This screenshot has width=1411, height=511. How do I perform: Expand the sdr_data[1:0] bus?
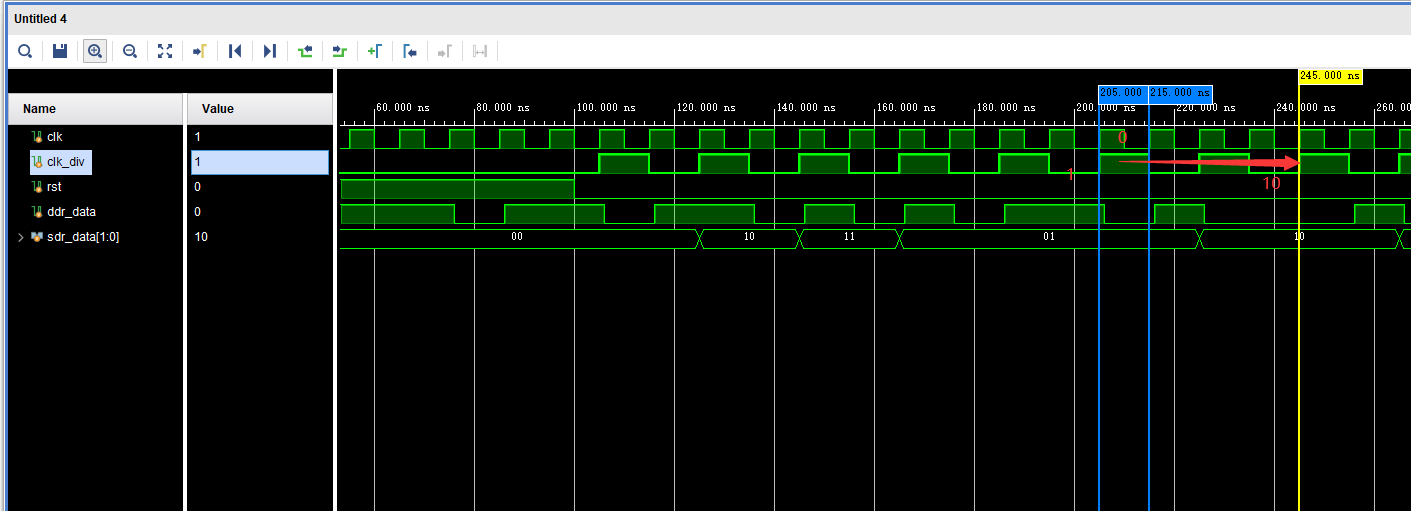[21, 237]
